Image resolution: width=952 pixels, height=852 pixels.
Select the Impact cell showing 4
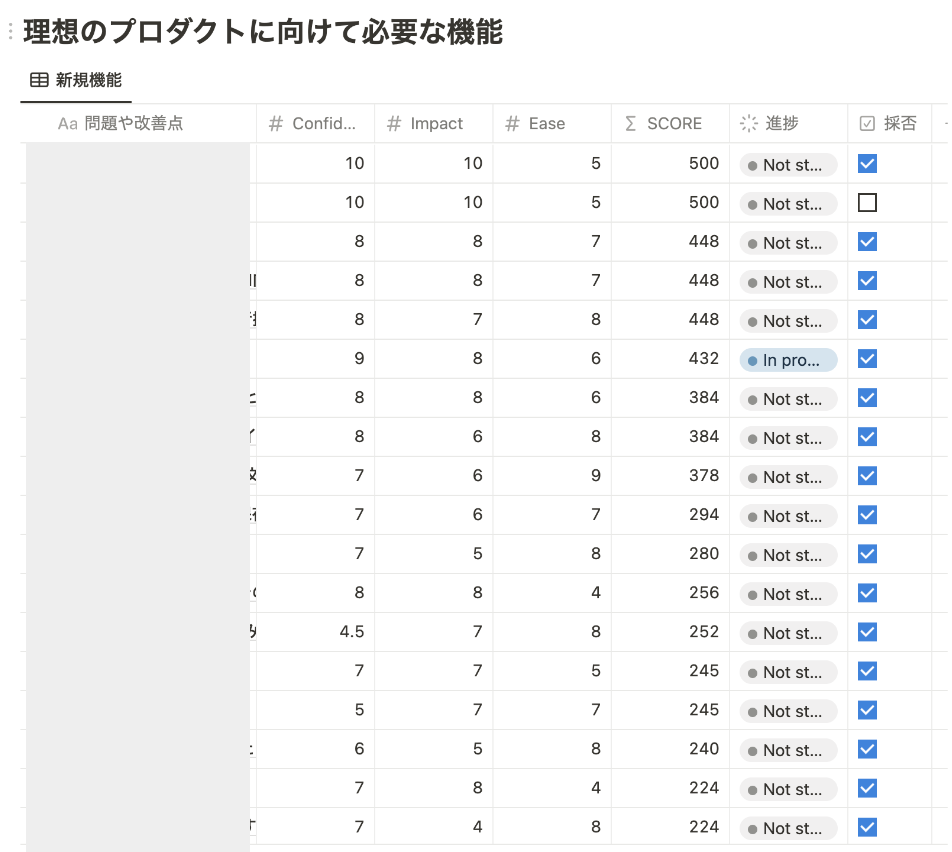coord(434,826)
